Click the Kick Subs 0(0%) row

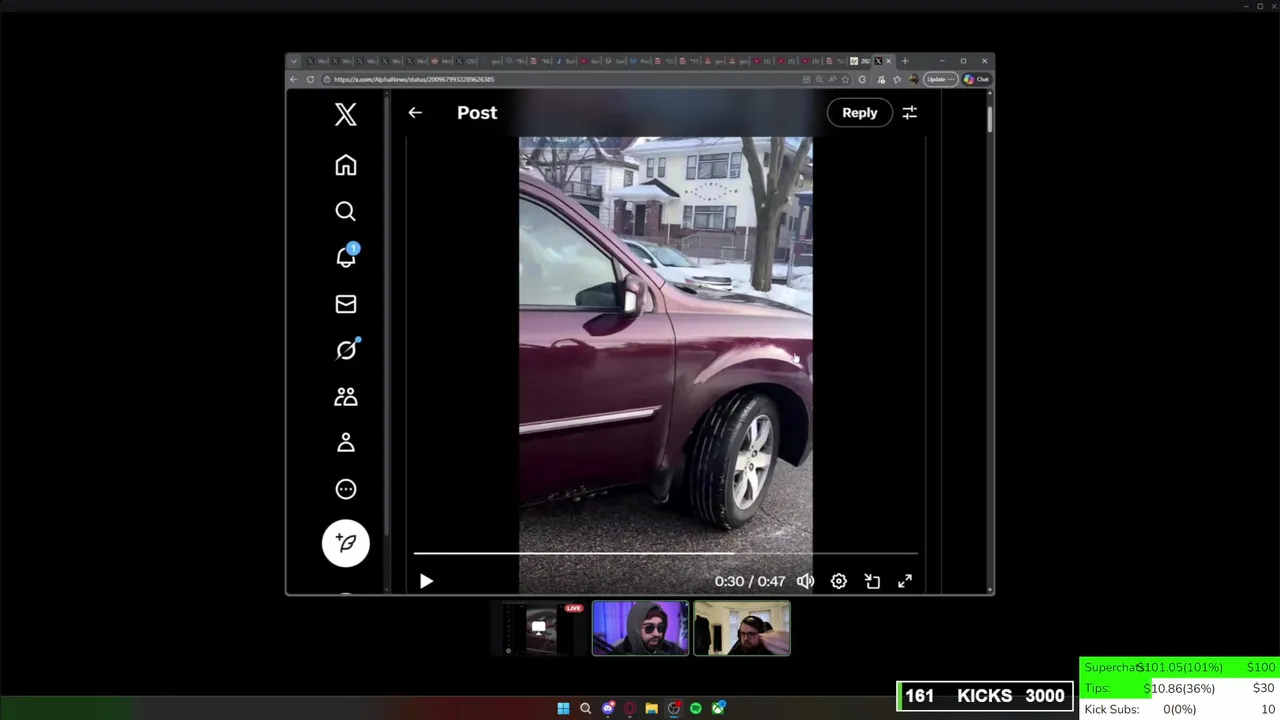tap(1180, 709)
